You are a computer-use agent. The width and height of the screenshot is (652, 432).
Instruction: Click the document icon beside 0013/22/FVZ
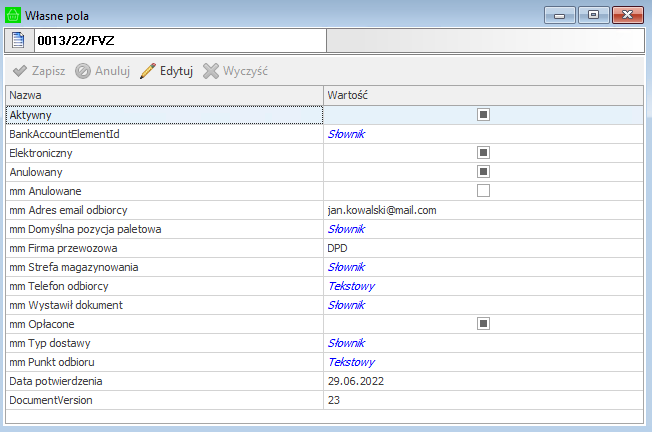tap(18, 40)
